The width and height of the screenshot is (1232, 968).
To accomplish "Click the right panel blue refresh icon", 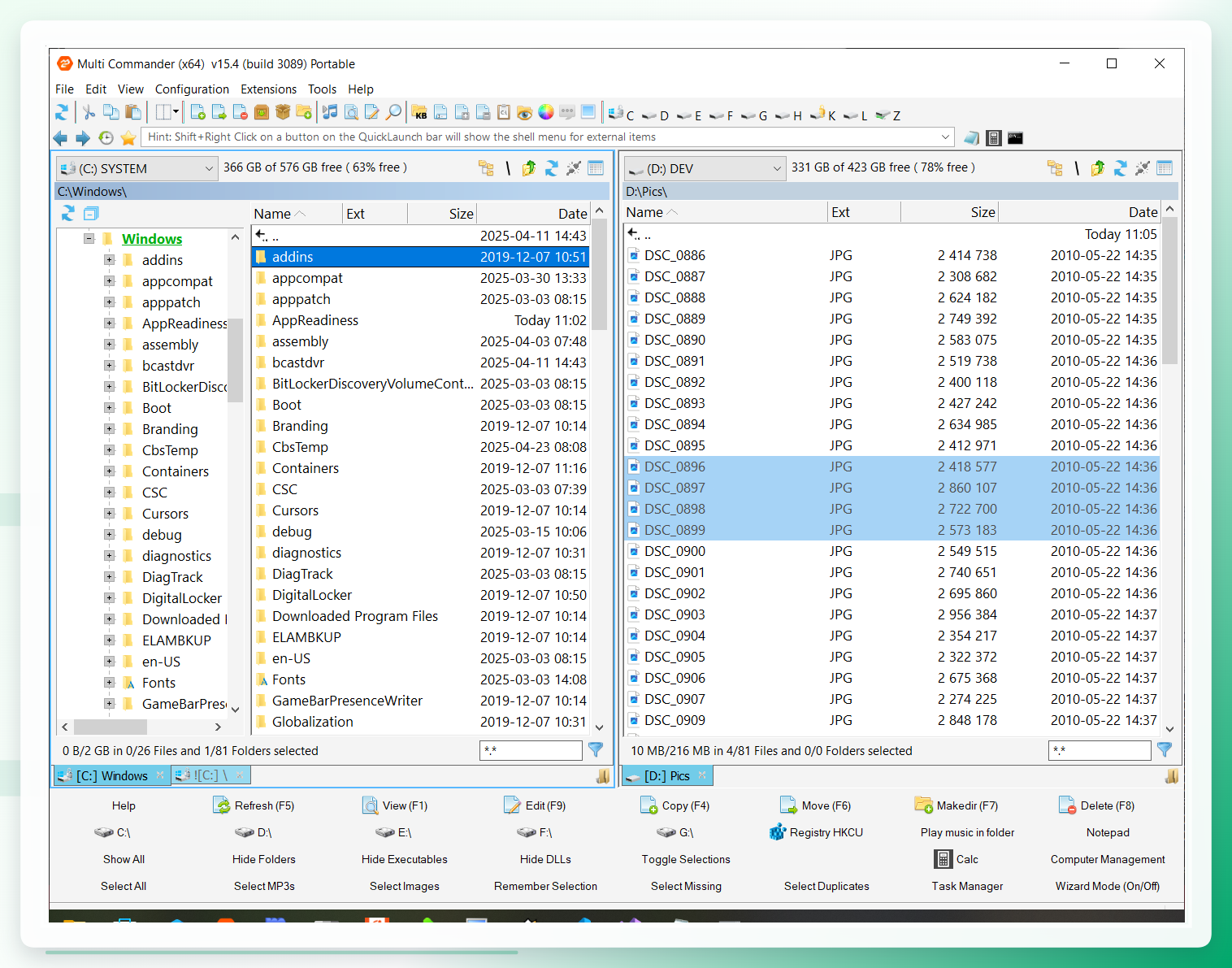I will click(1121, 168).
